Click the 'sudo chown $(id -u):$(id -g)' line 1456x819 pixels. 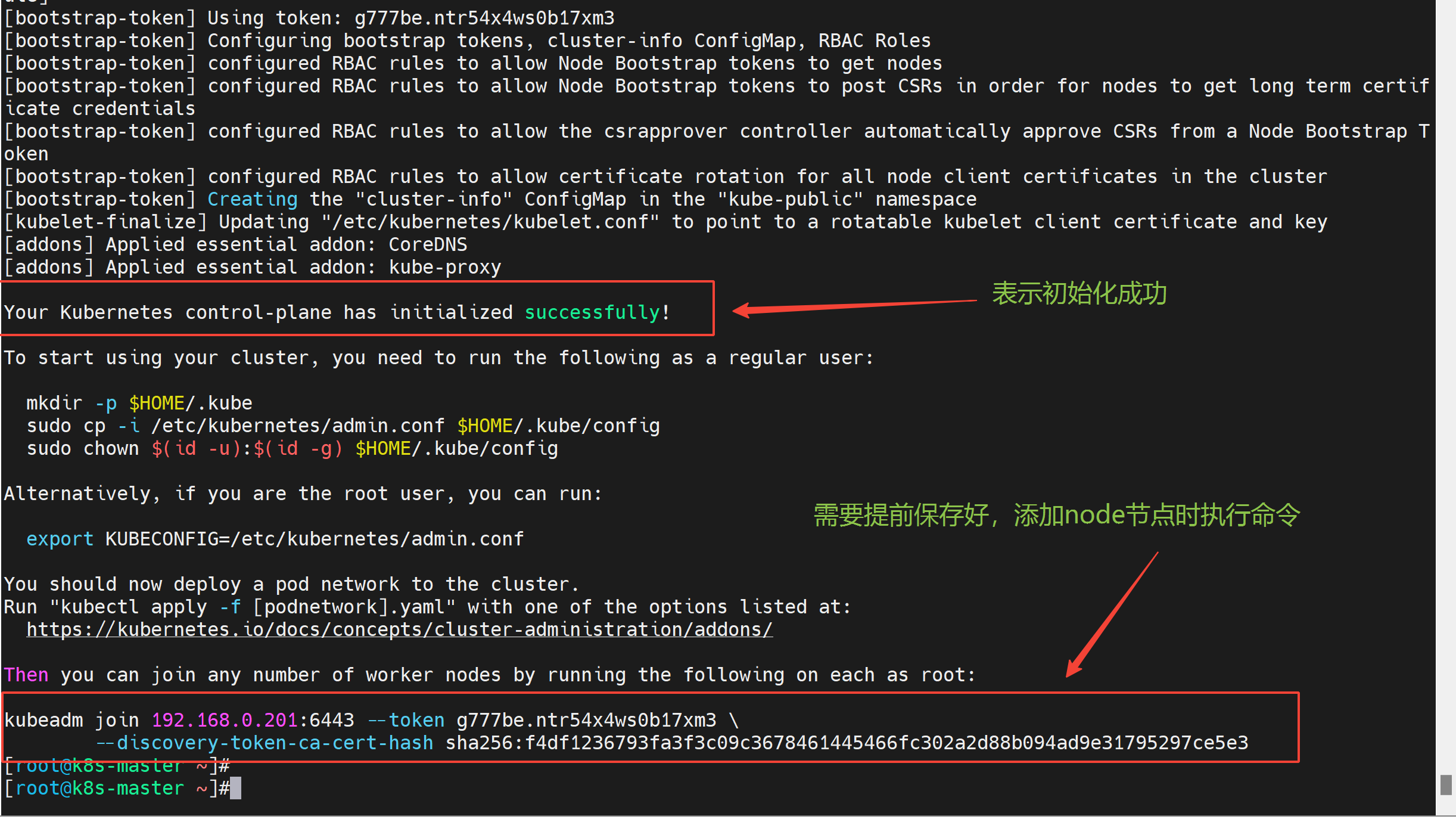click(x=292, y=448)
